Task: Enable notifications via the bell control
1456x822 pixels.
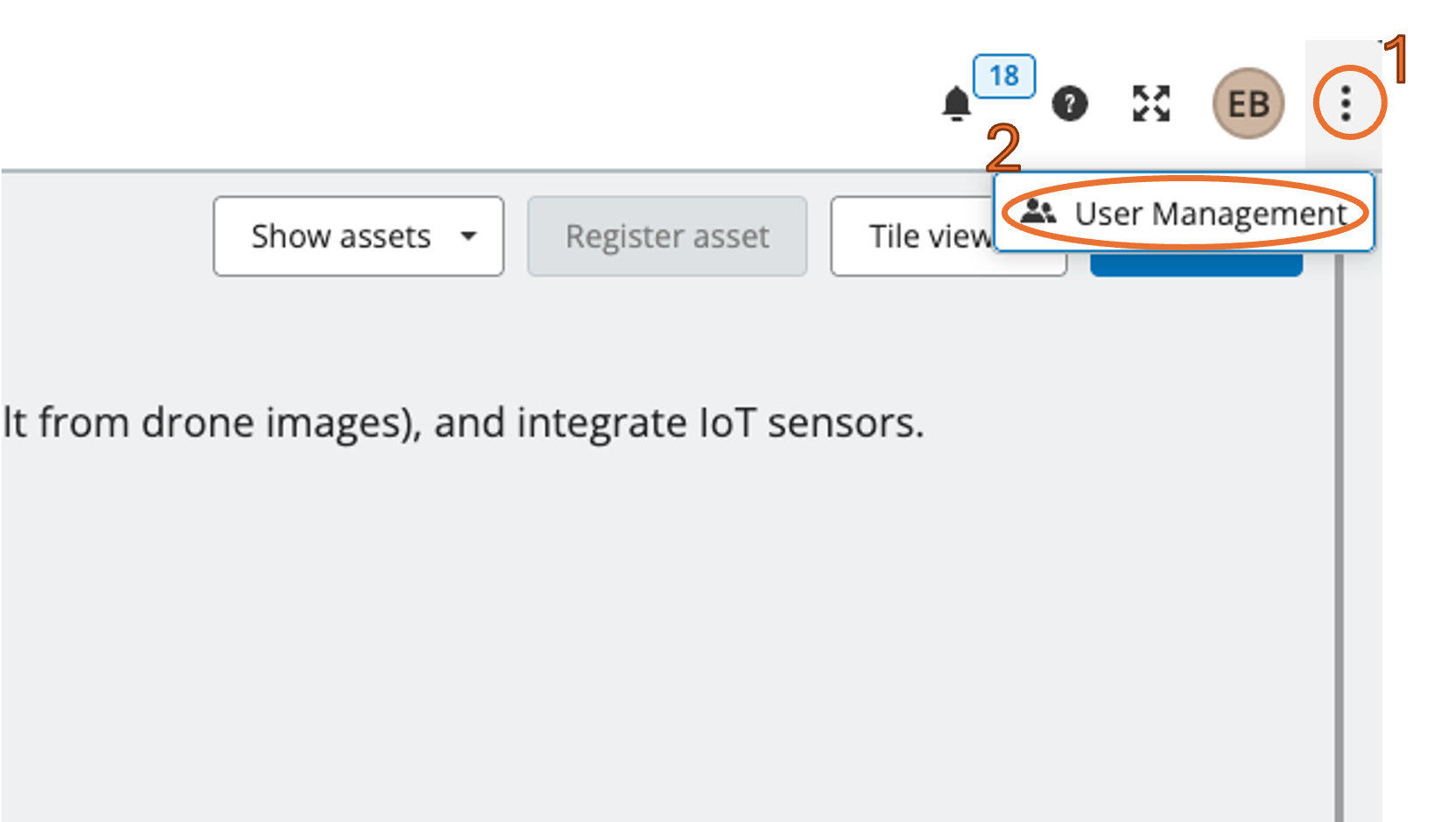Action: click(956, 103)
